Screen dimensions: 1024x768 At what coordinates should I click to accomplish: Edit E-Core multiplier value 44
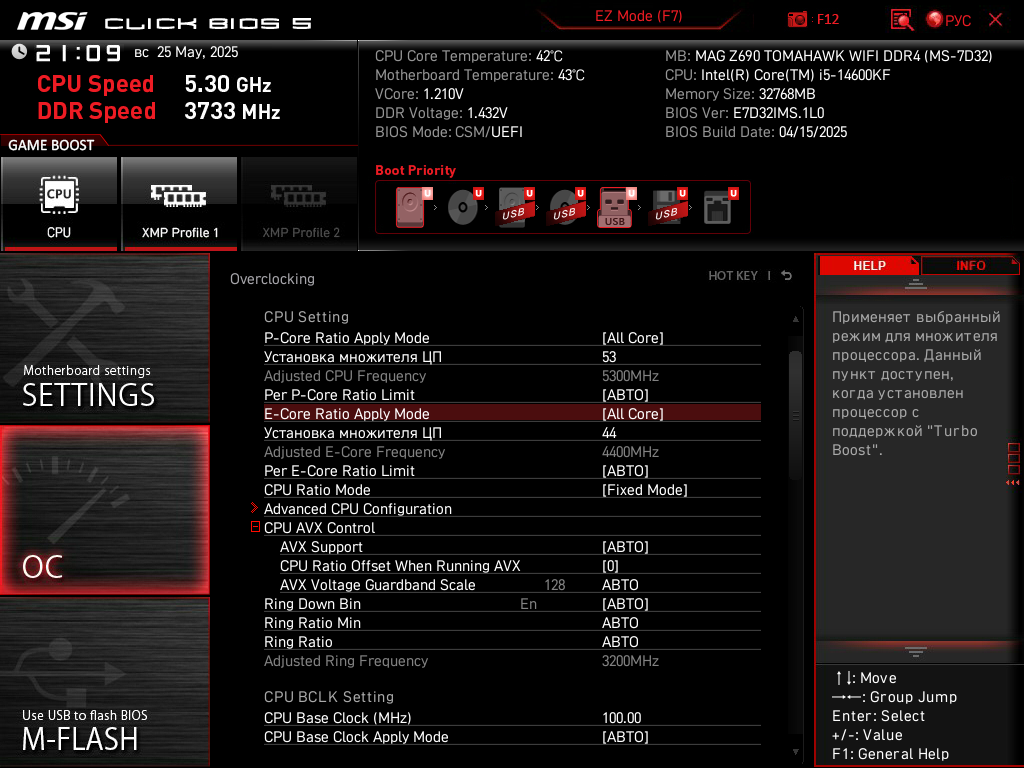[609, 433]
